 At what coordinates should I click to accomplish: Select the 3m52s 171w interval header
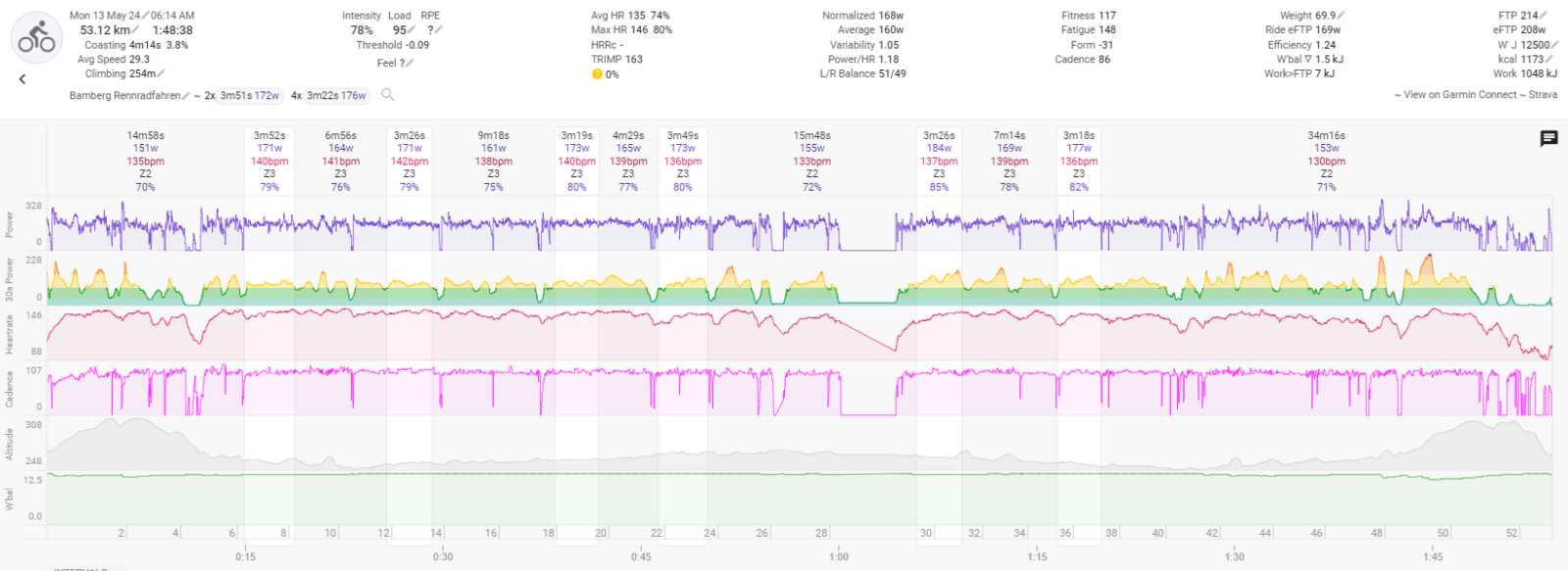point(269,161)
